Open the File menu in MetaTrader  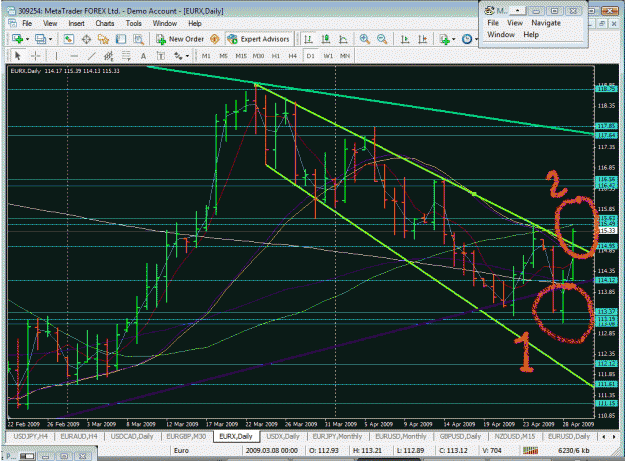pyautogui.click(x=27, y=24)
